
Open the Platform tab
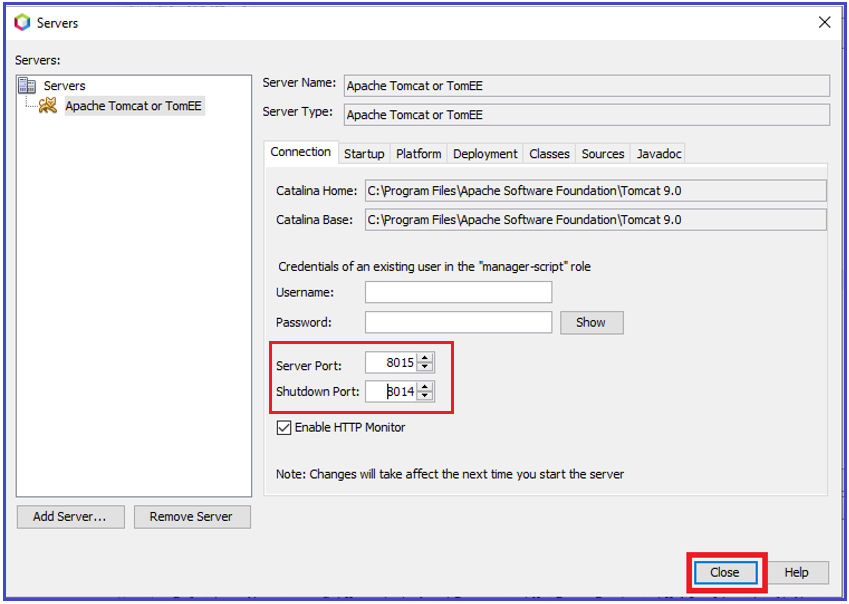click(x=419, y=154)
